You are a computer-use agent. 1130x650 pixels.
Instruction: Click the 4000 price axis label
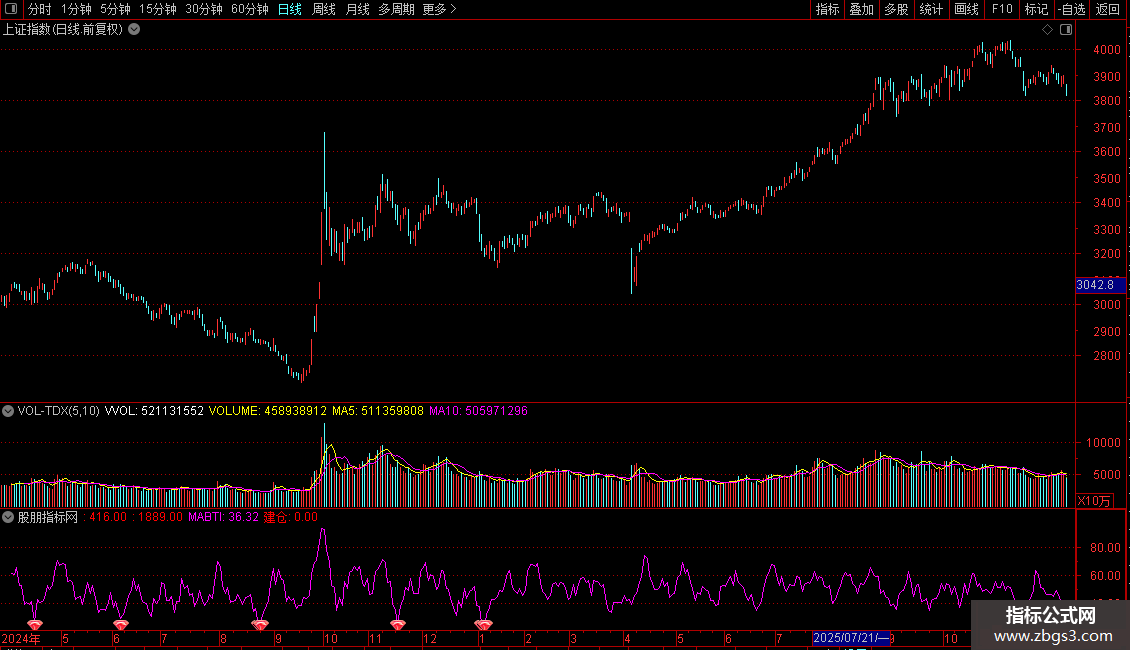(x=1107, y=50)
